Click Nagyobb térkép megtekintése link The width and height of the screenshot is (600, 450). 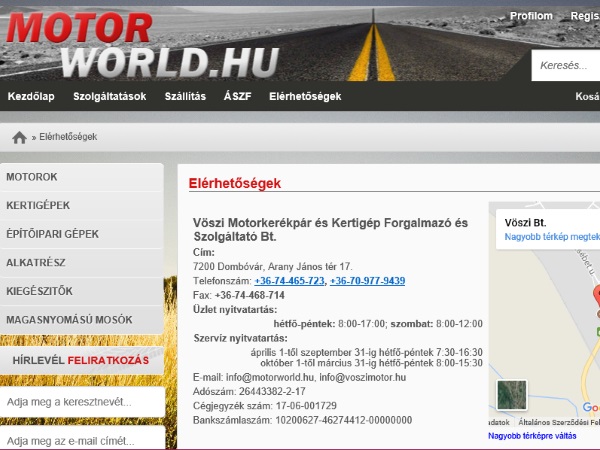click(x=552, y=237)
